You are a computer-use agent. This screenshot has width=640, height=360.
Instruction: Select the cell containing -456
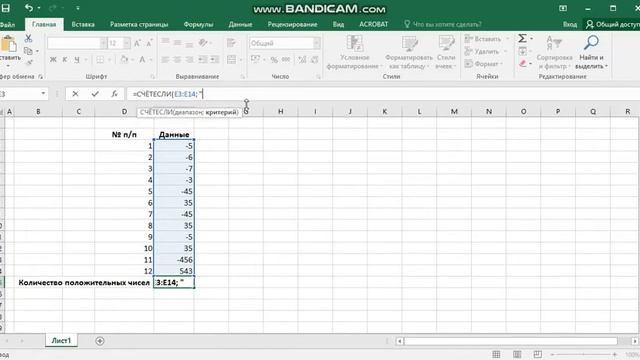(174, 260)
